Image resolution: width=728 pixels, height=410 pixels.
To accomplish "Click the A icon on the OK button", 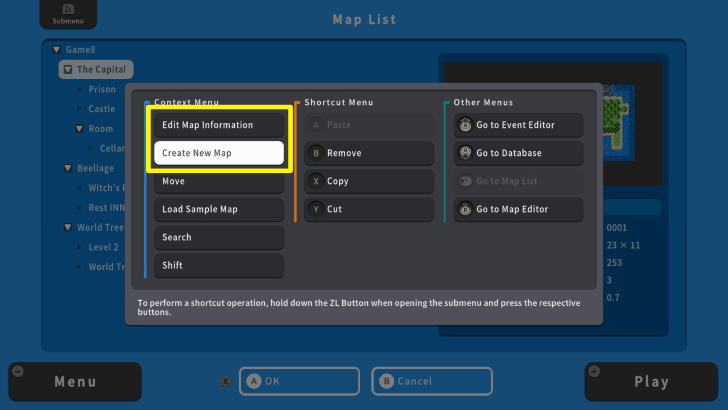I will 254,381.
